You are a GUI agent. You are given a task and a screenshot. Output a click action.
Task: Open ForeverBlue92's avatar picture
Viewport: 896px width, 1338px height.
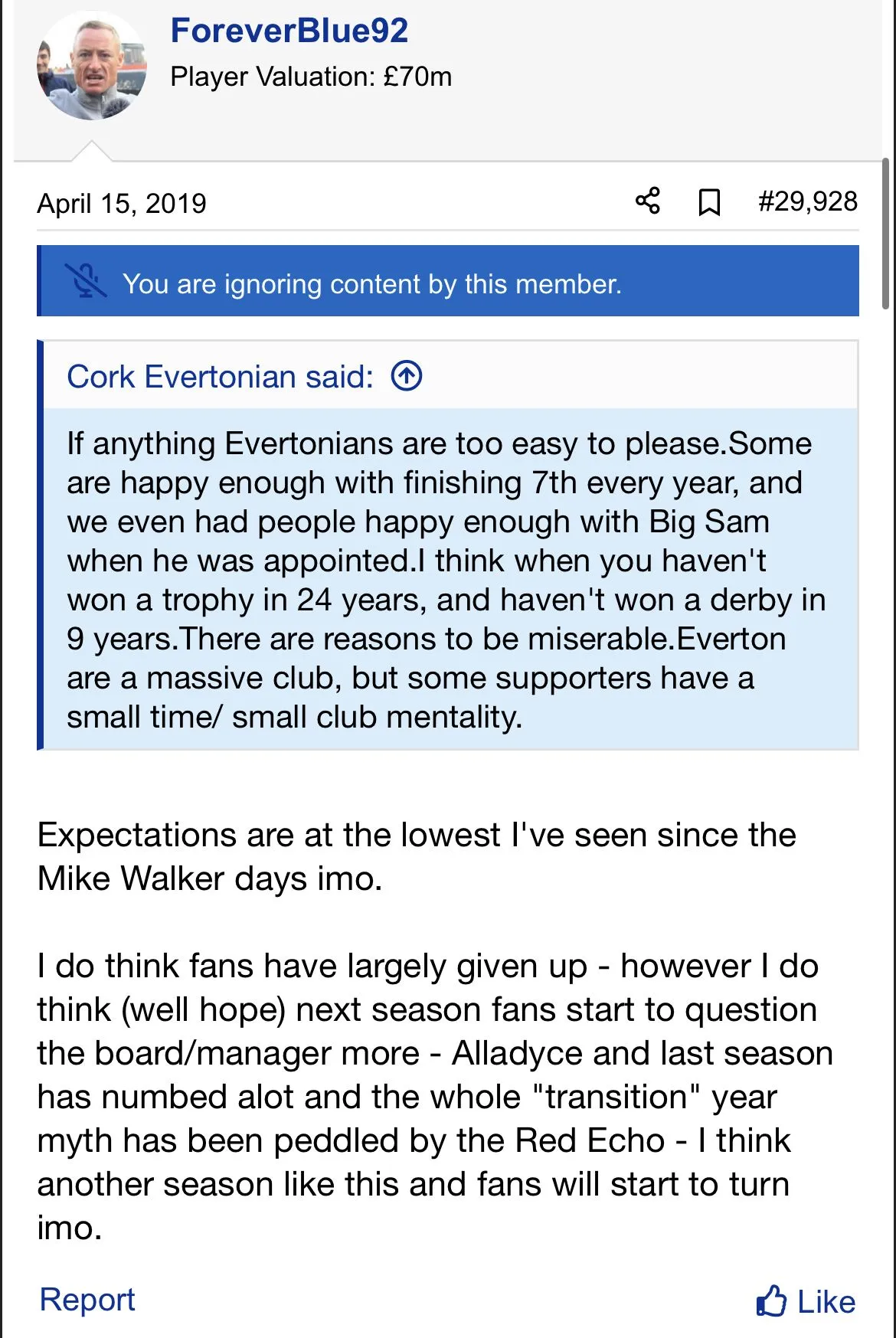[x=92, y=66]
